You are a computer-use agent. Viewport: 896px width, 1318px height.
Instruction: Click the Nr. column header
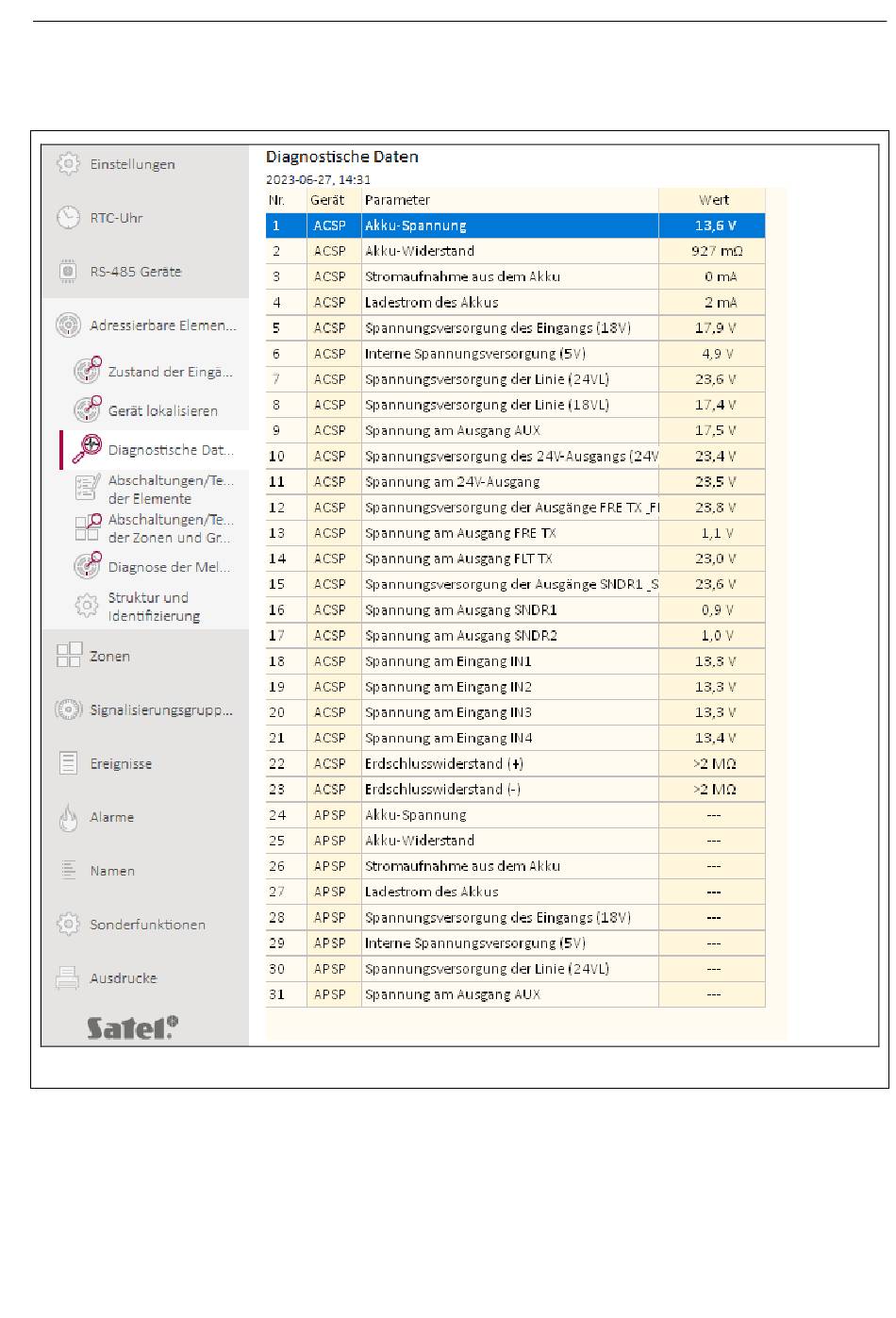tap(286, 200)
